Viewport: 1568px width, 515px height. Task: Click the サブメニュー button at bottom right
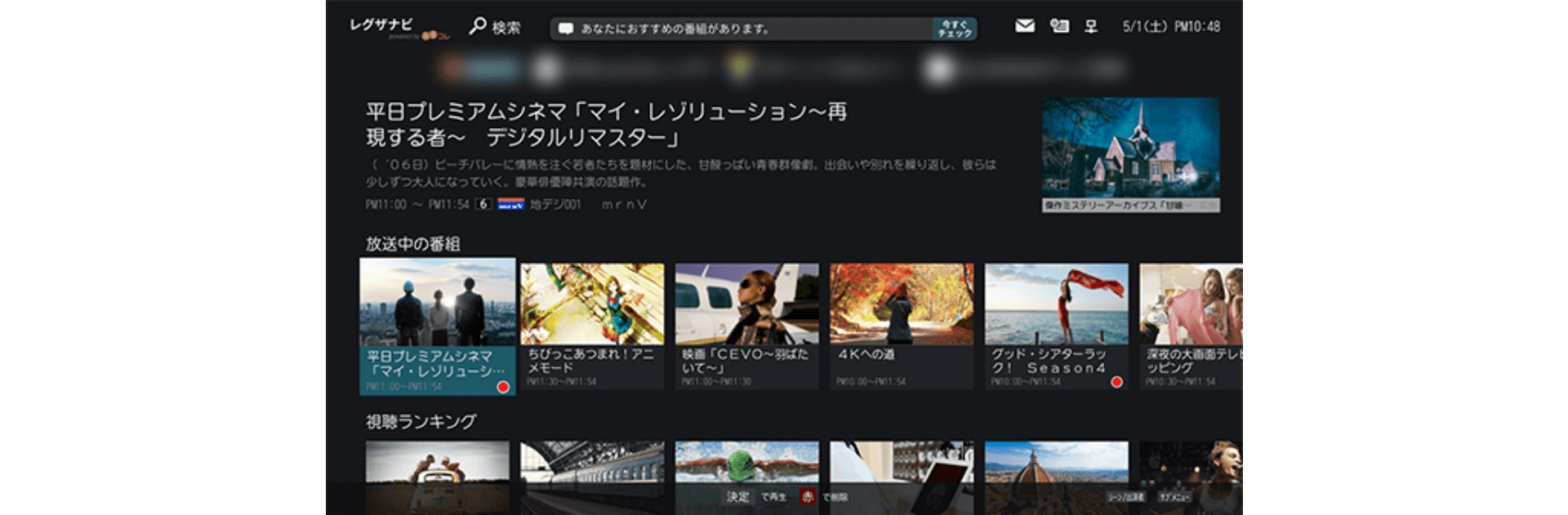(1174, 496)
